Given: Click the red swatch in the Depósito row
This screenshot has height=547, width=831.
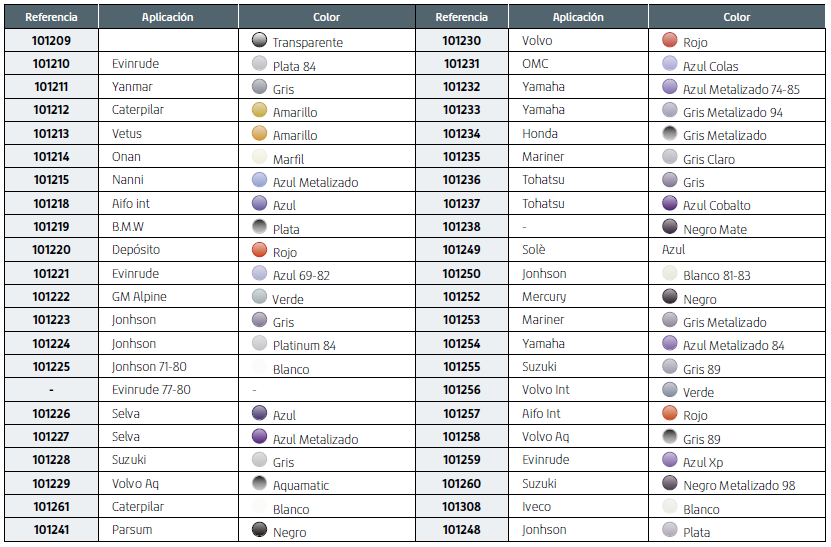Looking at the screenshot, I should point(260,250).
